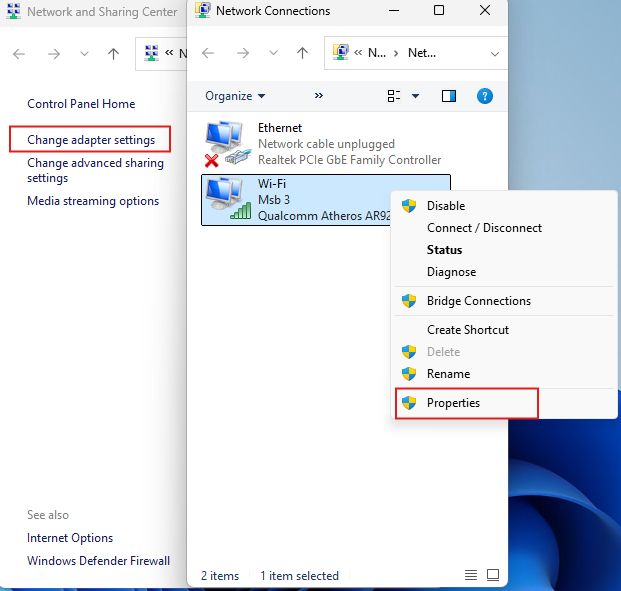Open the Organize dropdown
The width and height of the screenshot is (621, 591).
(x=235, y=96)
